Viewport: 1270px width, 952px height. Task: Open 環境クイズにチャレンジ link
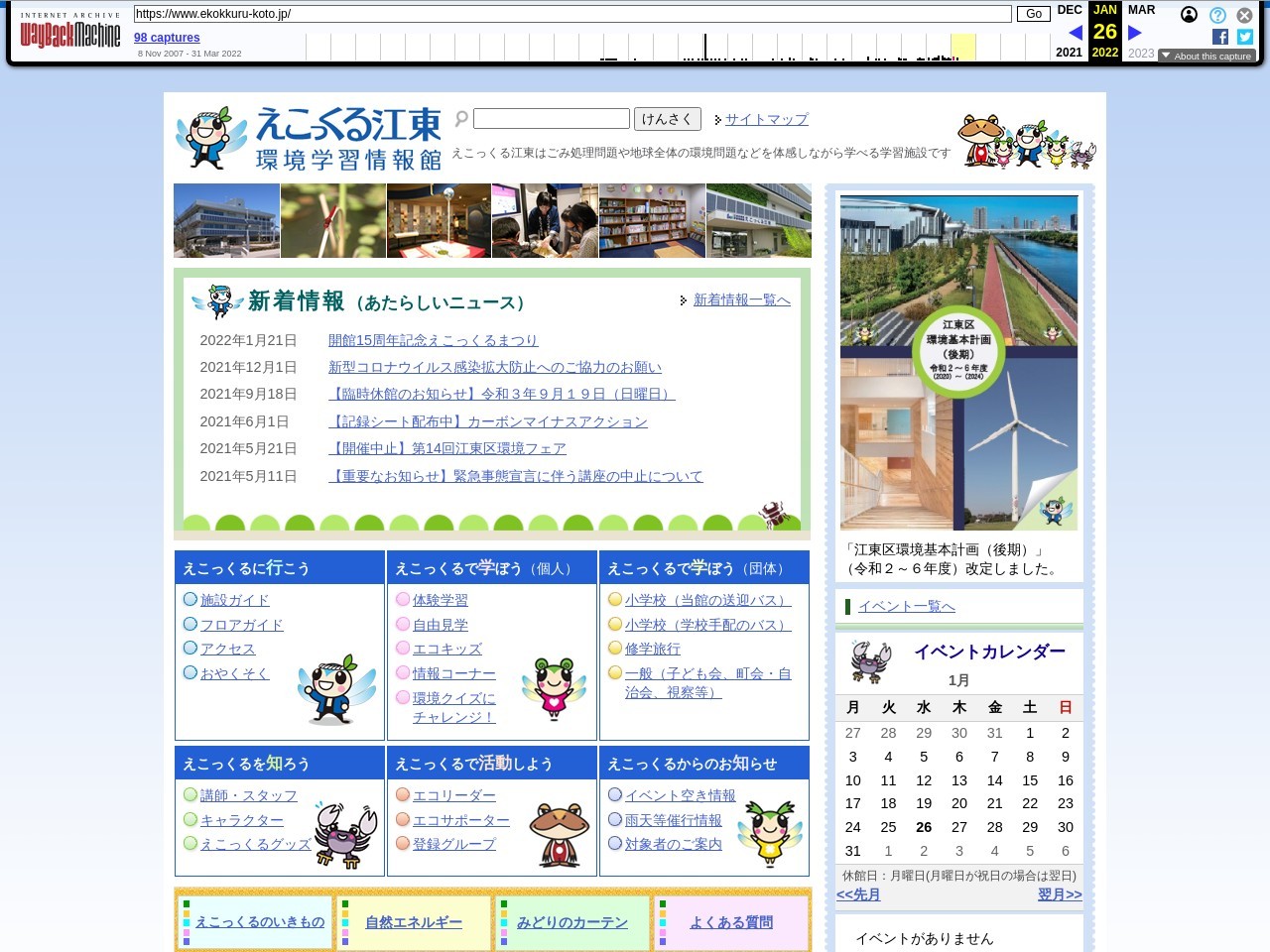[454, 707]
